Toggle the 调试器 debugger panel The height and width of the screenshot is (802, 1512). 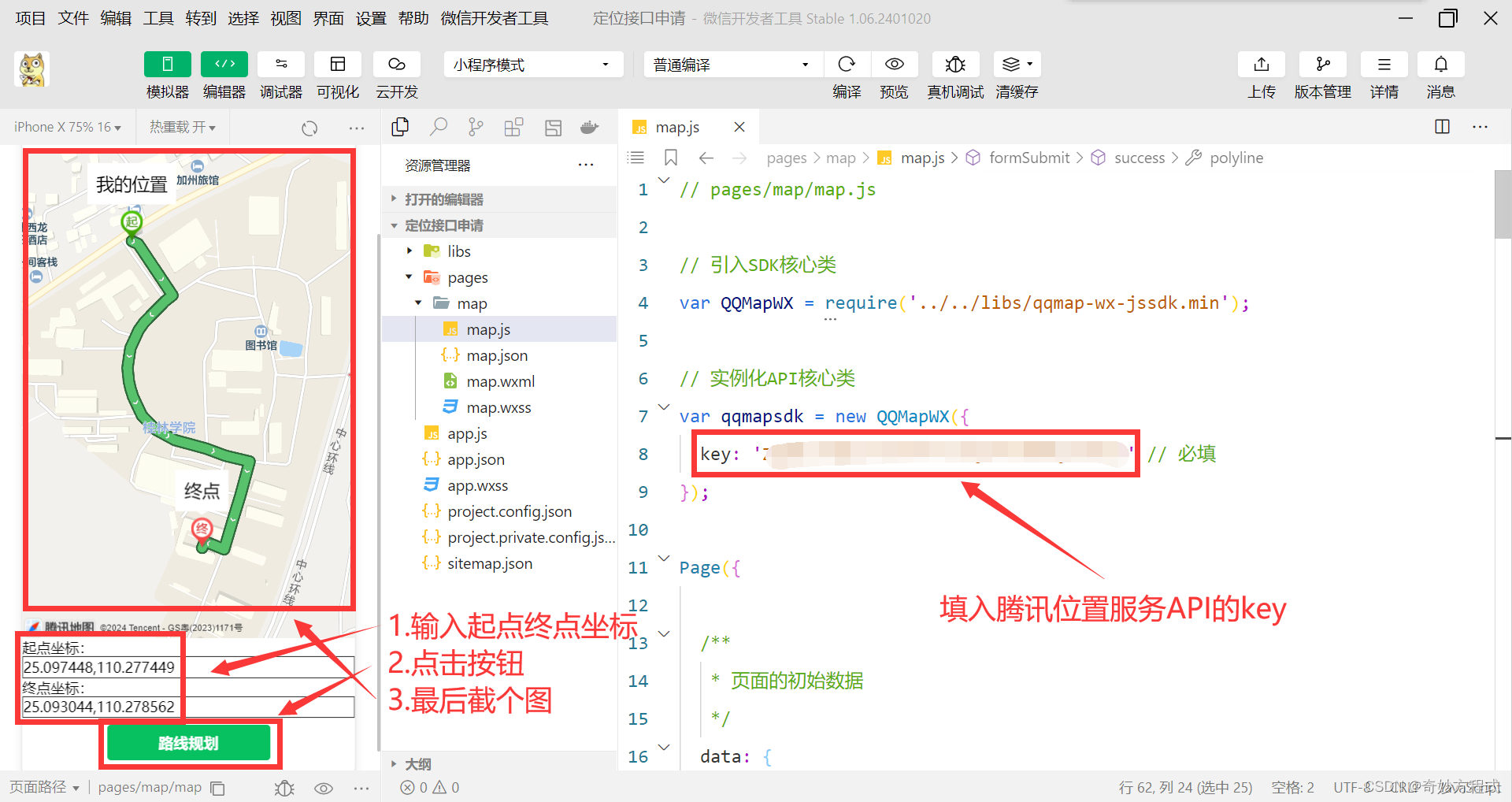coord(281,65)
